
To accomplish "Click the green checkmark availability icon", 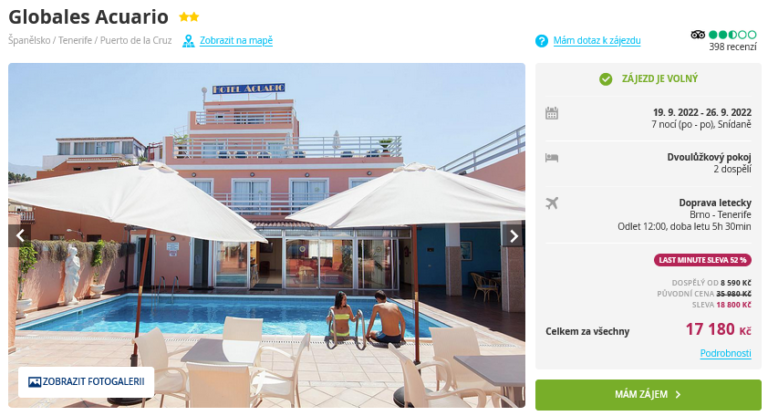I will point(606,79).
